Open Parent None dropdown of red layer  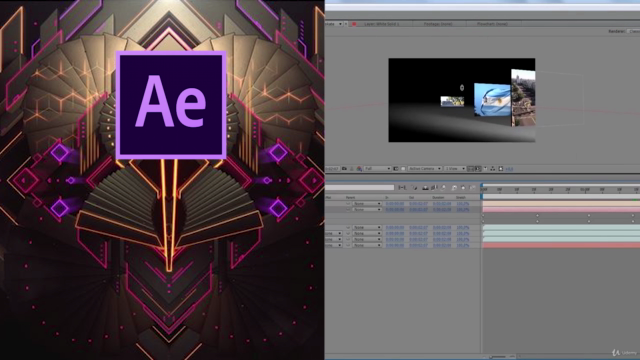[367, 245]
